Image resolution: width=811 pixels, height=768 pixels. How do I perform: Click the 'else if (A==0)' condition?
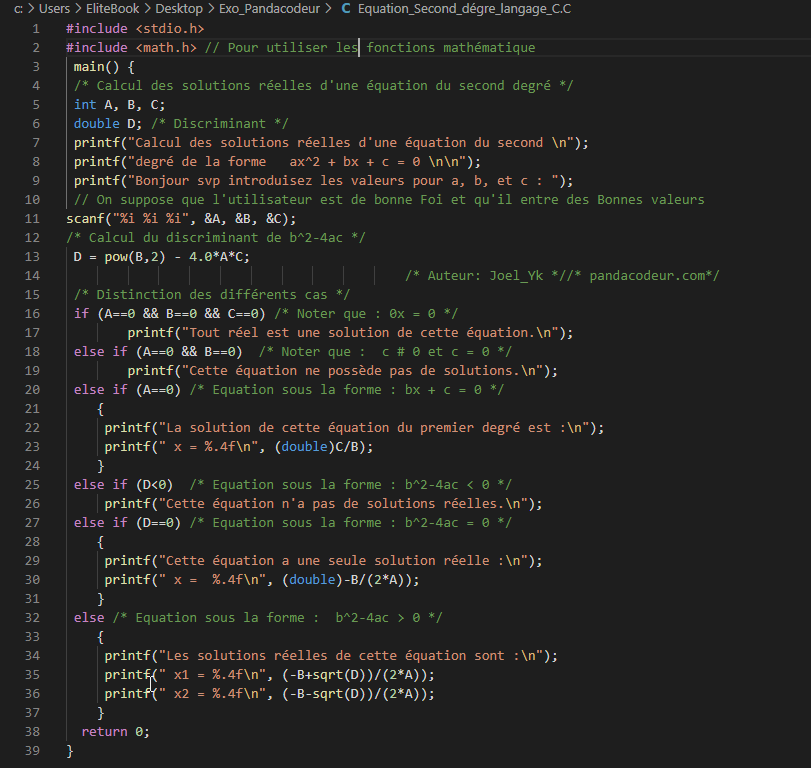point(127,389)
